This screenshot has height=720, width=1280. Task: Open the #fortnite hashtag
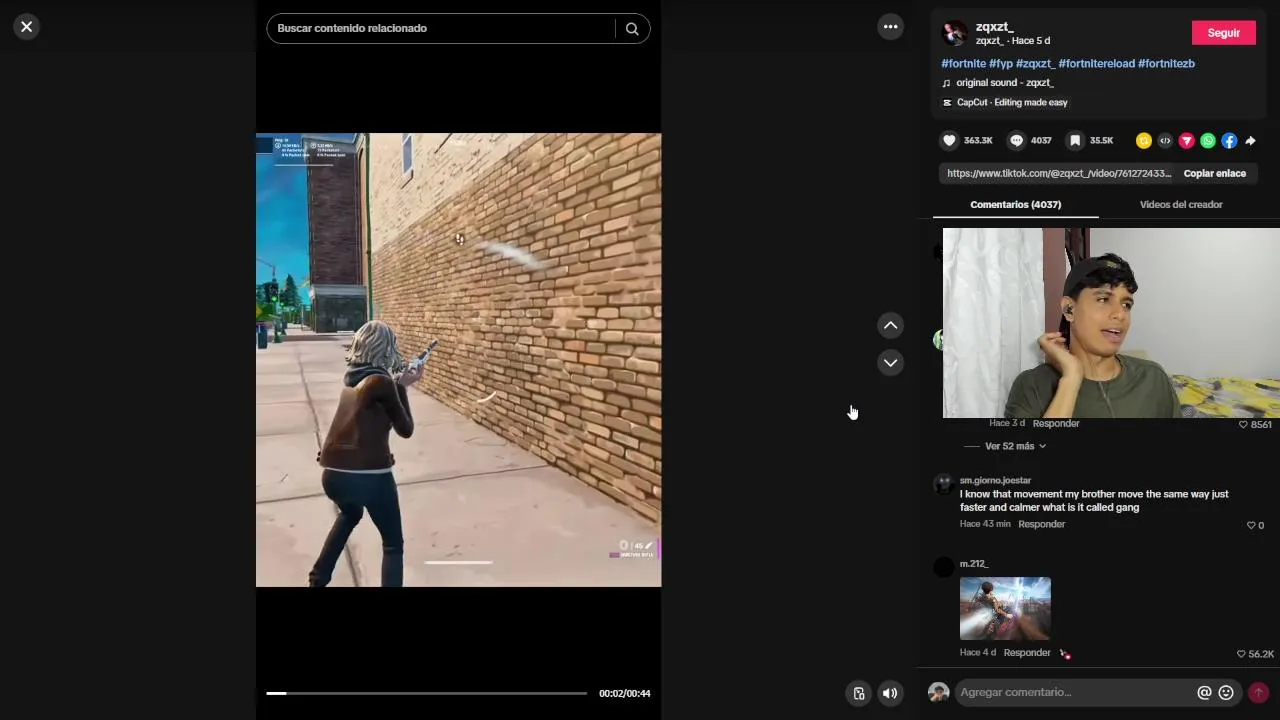[x=963, y=64]
